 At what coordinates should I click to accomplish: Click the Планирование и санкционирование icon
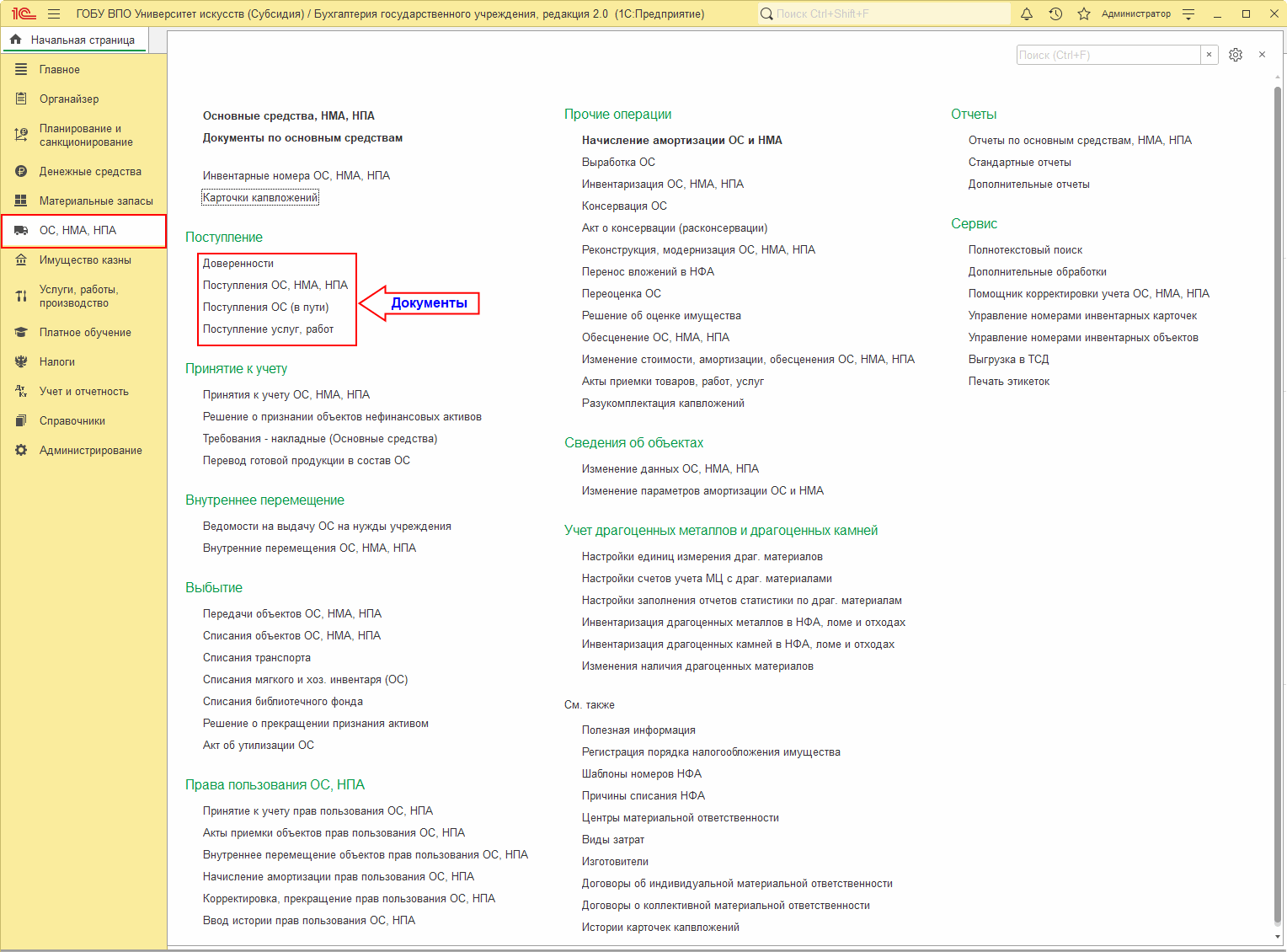point(21,135)
